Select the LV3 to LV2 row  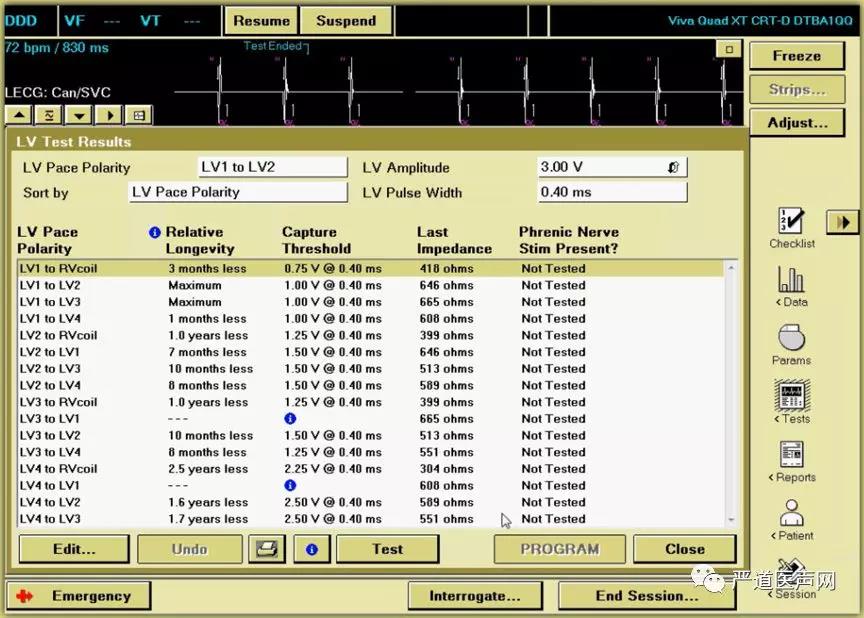[371, 436]
